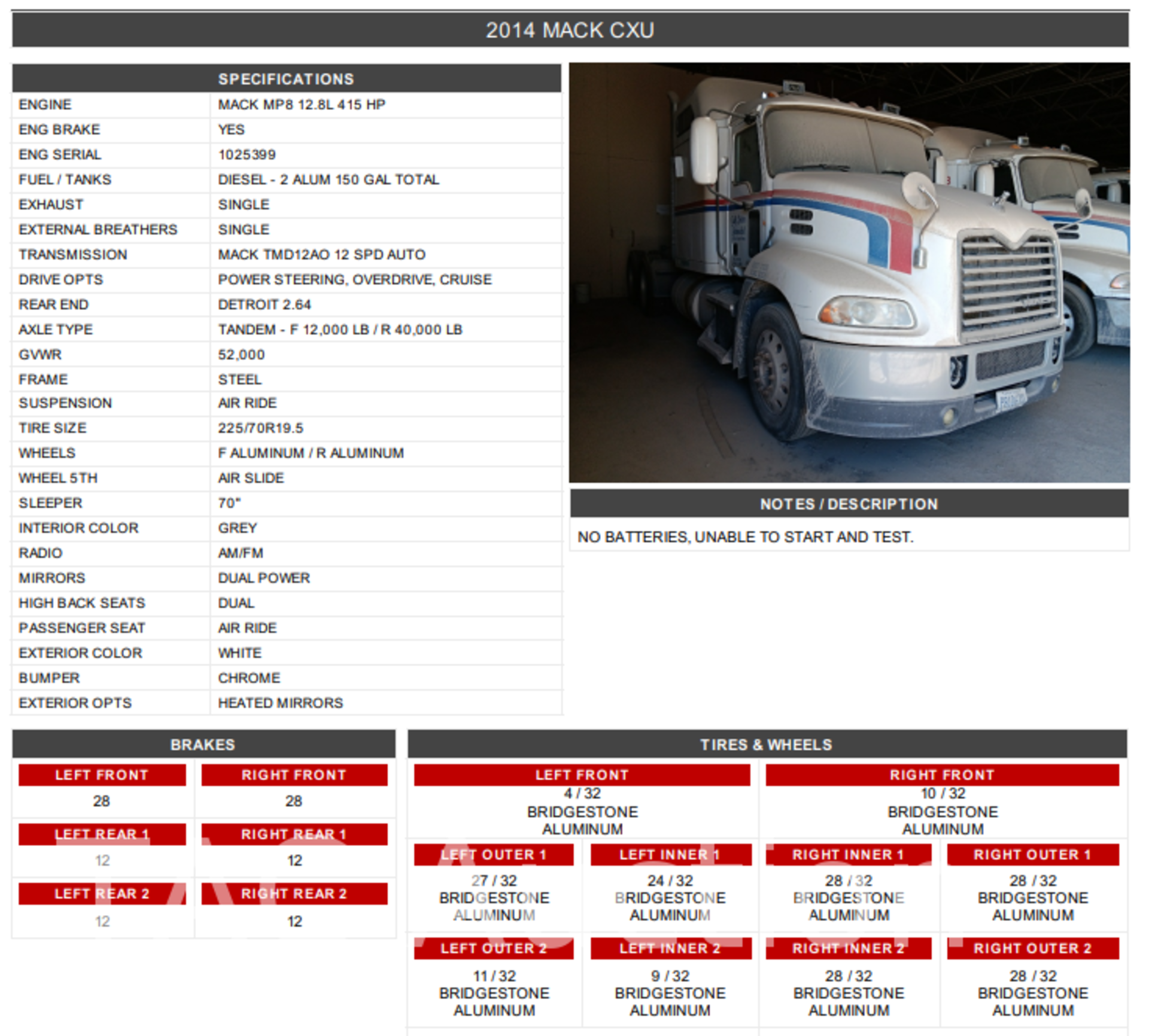Select tire reading 27 / 32
Viewport: 1149px width, 1036px height.
494,881
